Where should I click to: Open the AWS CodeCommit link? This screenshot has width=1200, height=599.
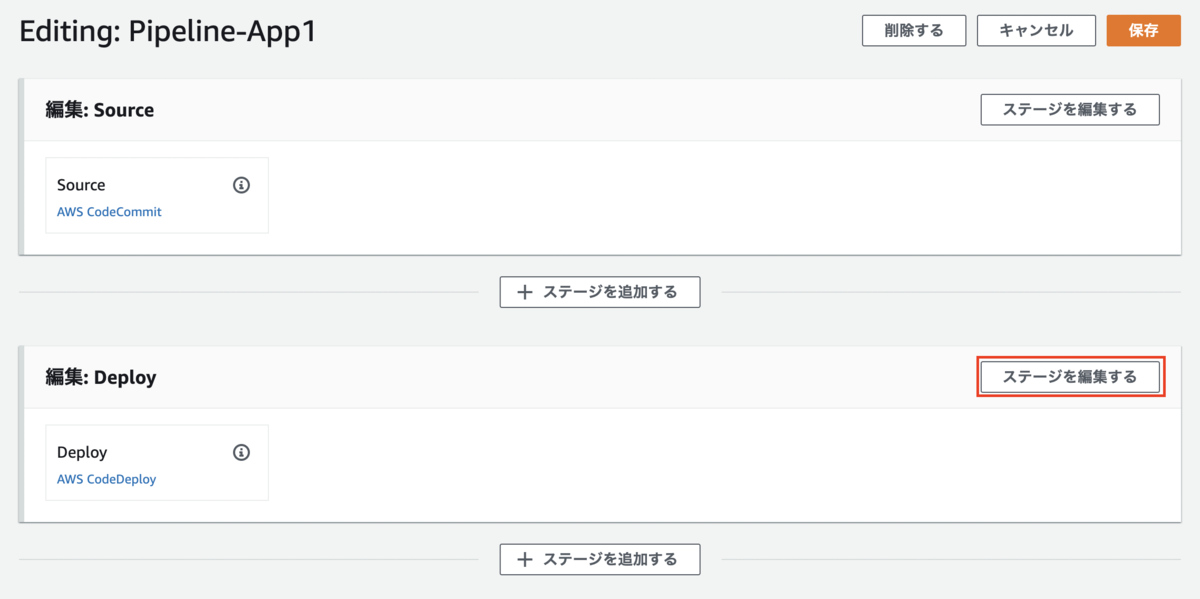point(109,212)
